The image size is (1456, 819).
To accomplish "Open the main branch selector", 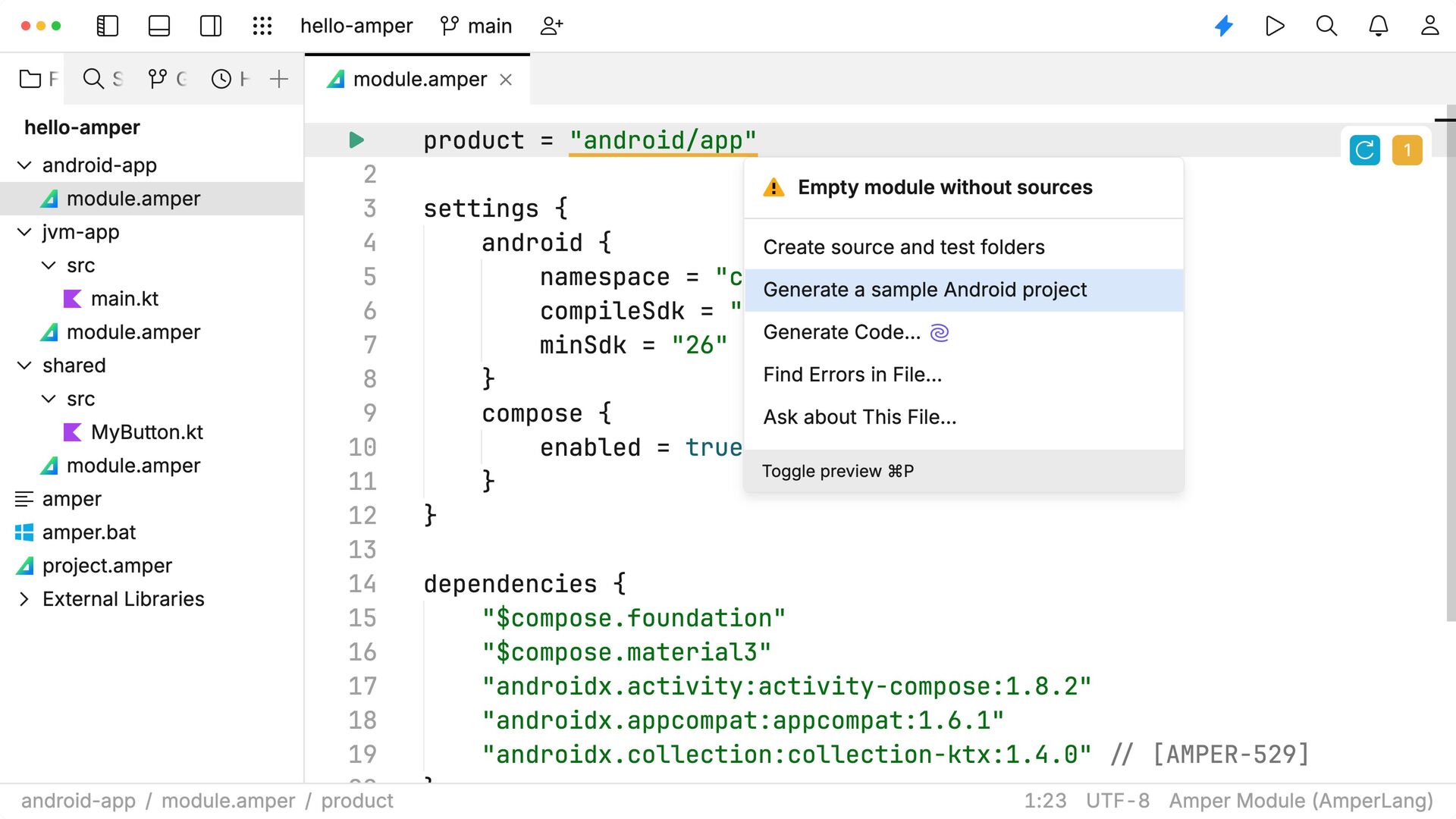I will pyautogui.click(x=476, y=26).
